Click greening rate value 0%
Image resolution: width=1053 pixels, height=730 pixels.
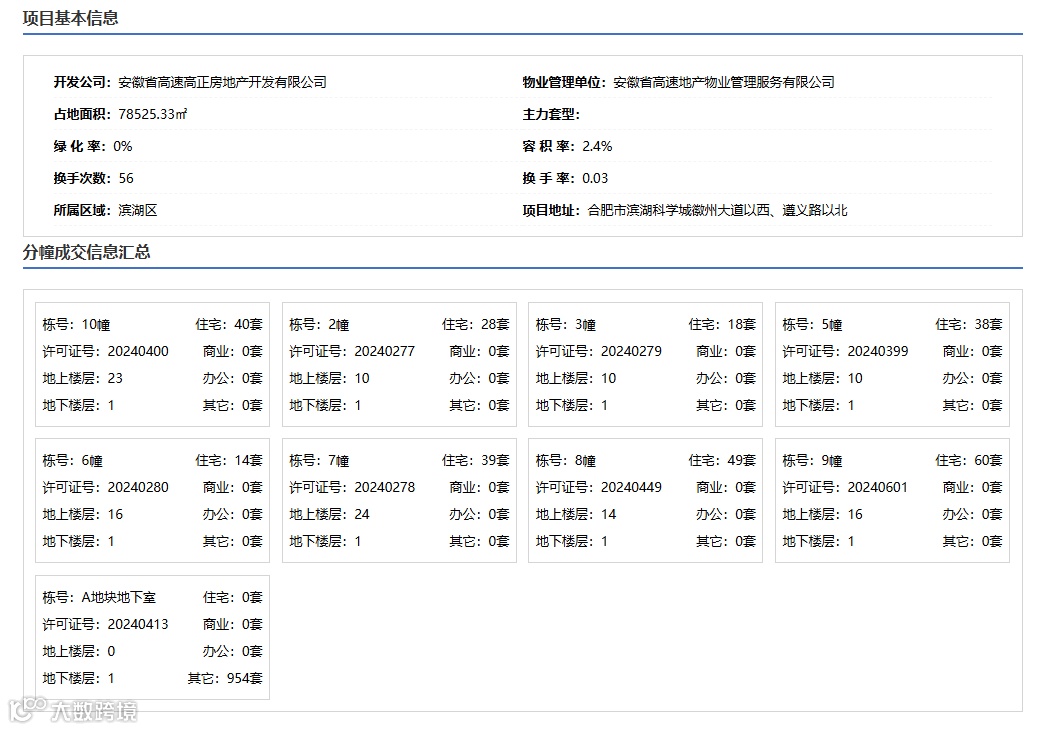[123, 146]
